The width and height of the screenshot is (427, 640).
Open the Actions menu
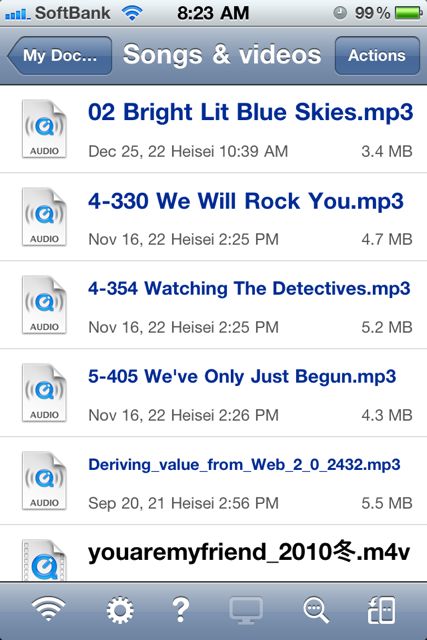point(377,56)
